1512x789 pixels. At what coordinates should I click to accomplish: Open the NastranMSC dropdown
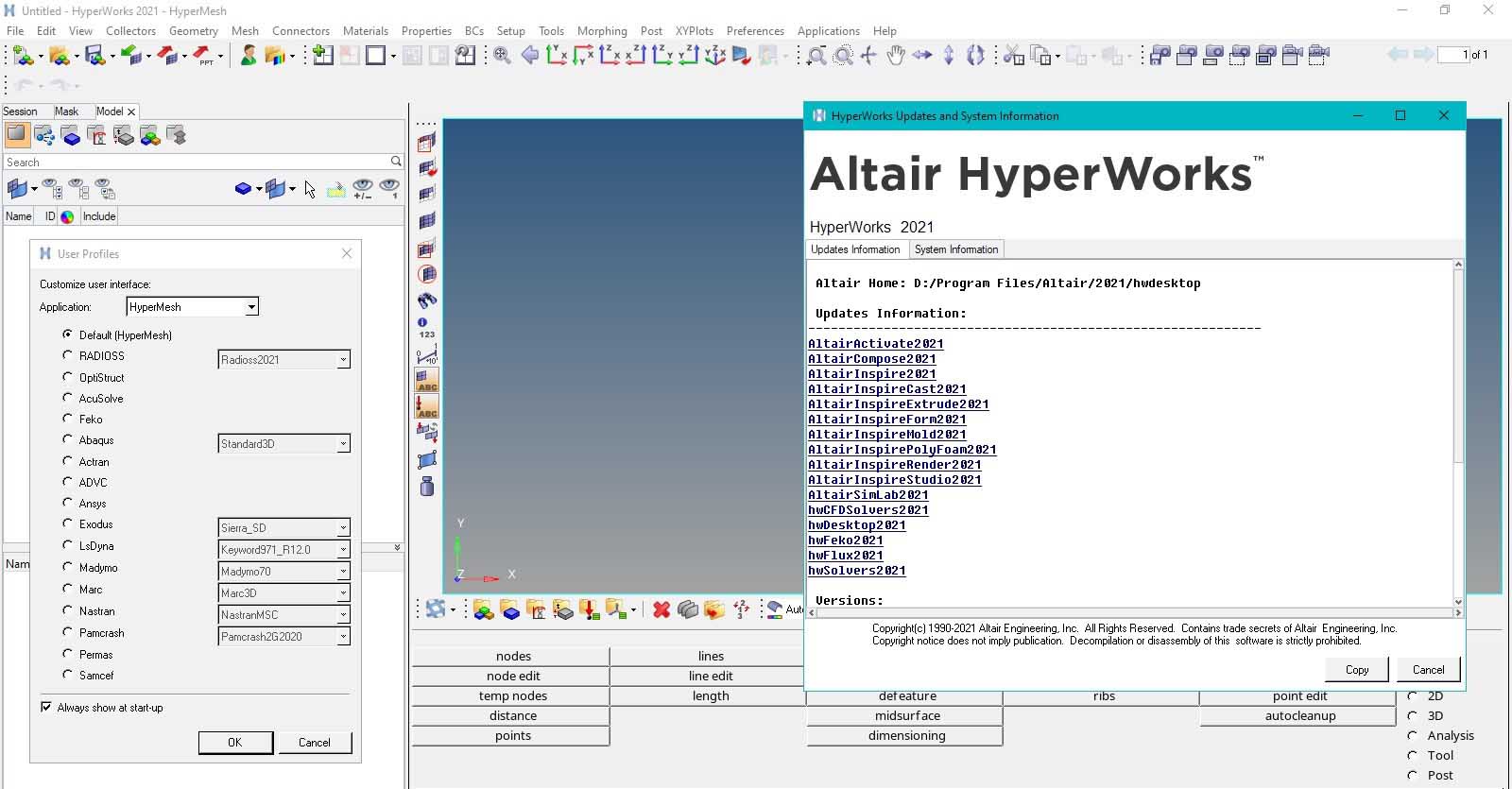tap(283, 615)
